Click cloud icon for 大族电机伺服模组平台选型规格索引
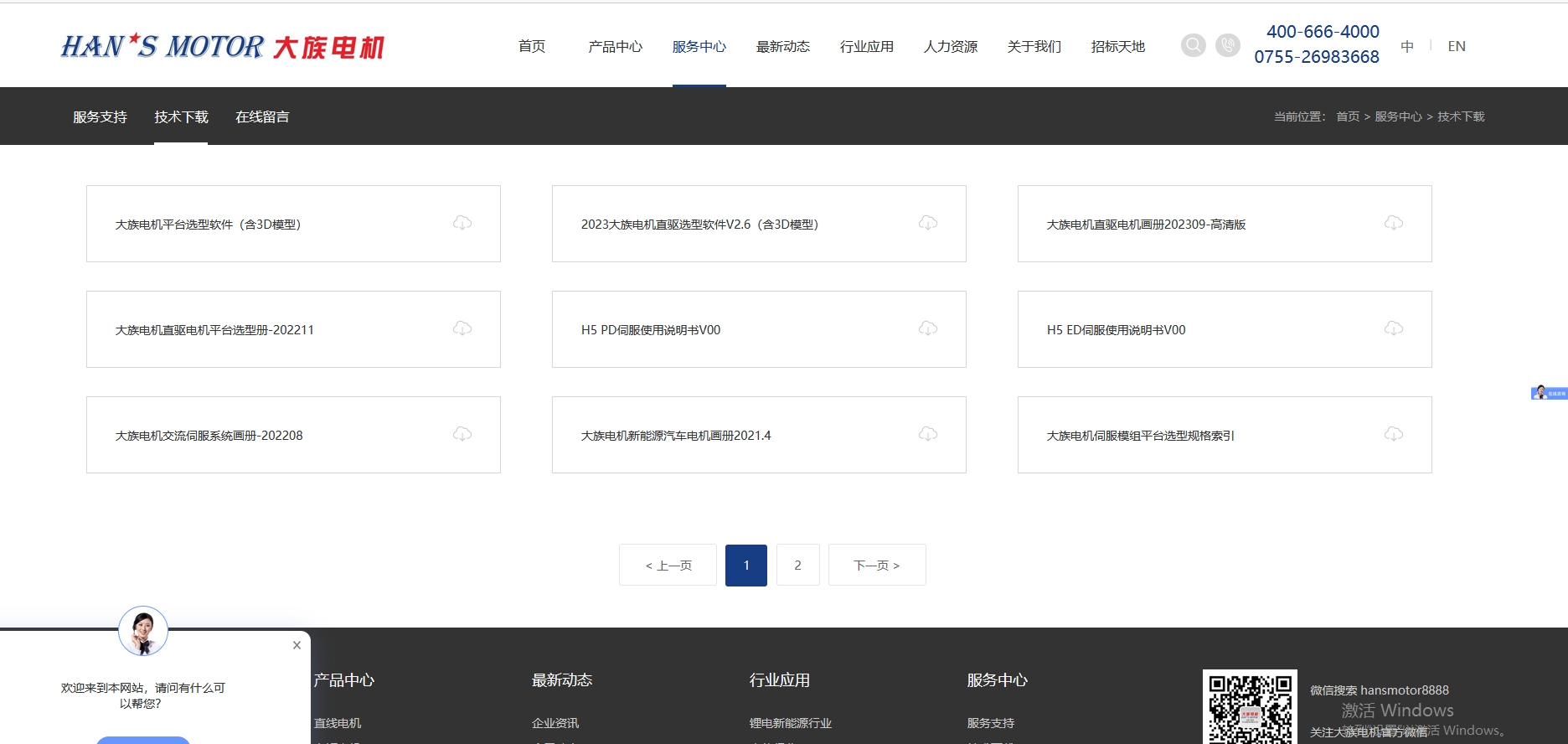1568x744 pixels. point(1394,434)
